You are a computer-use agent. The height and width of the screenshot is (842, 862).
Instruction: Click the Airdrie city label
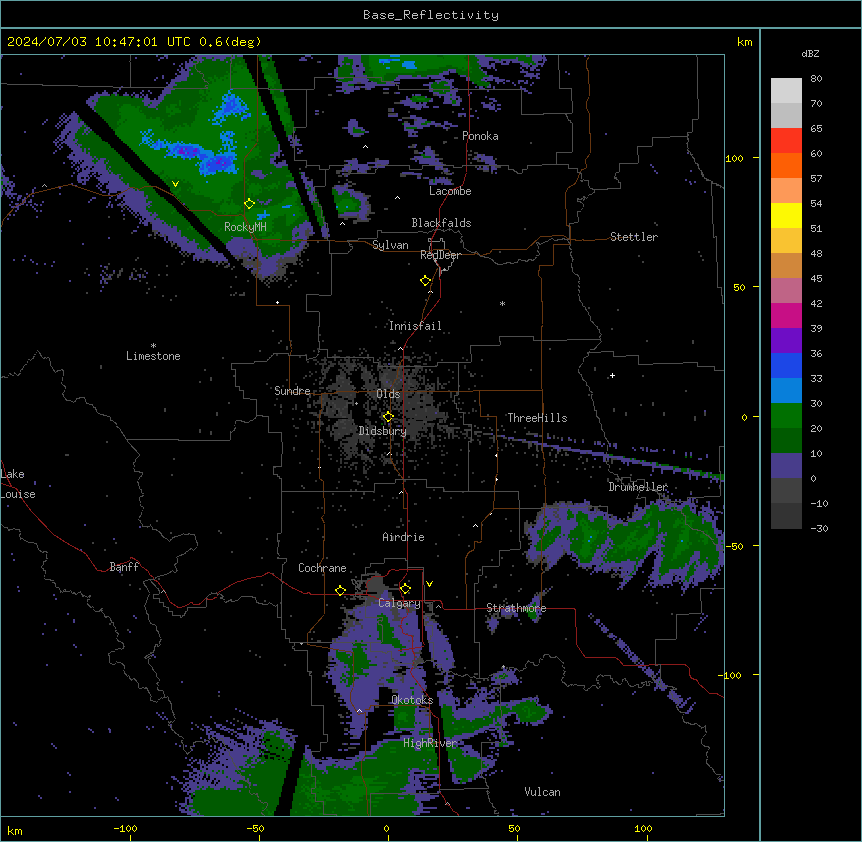point(403,537)
